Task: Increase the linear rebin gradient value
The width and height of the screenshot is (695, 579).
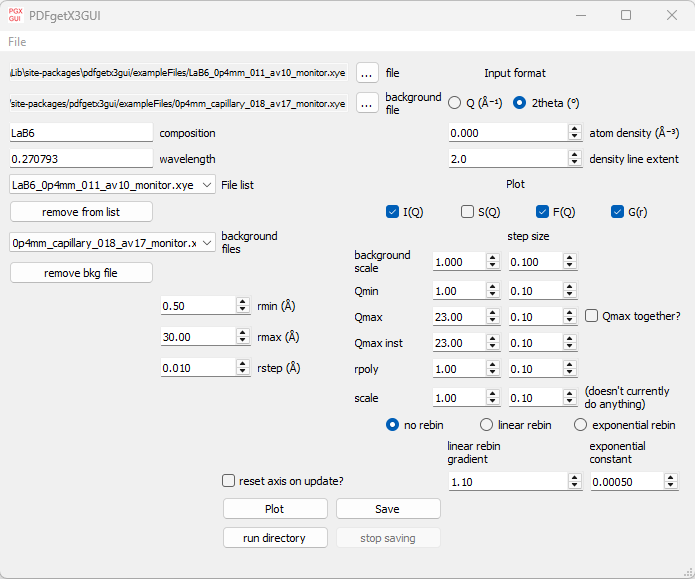Action: [574, 477]
